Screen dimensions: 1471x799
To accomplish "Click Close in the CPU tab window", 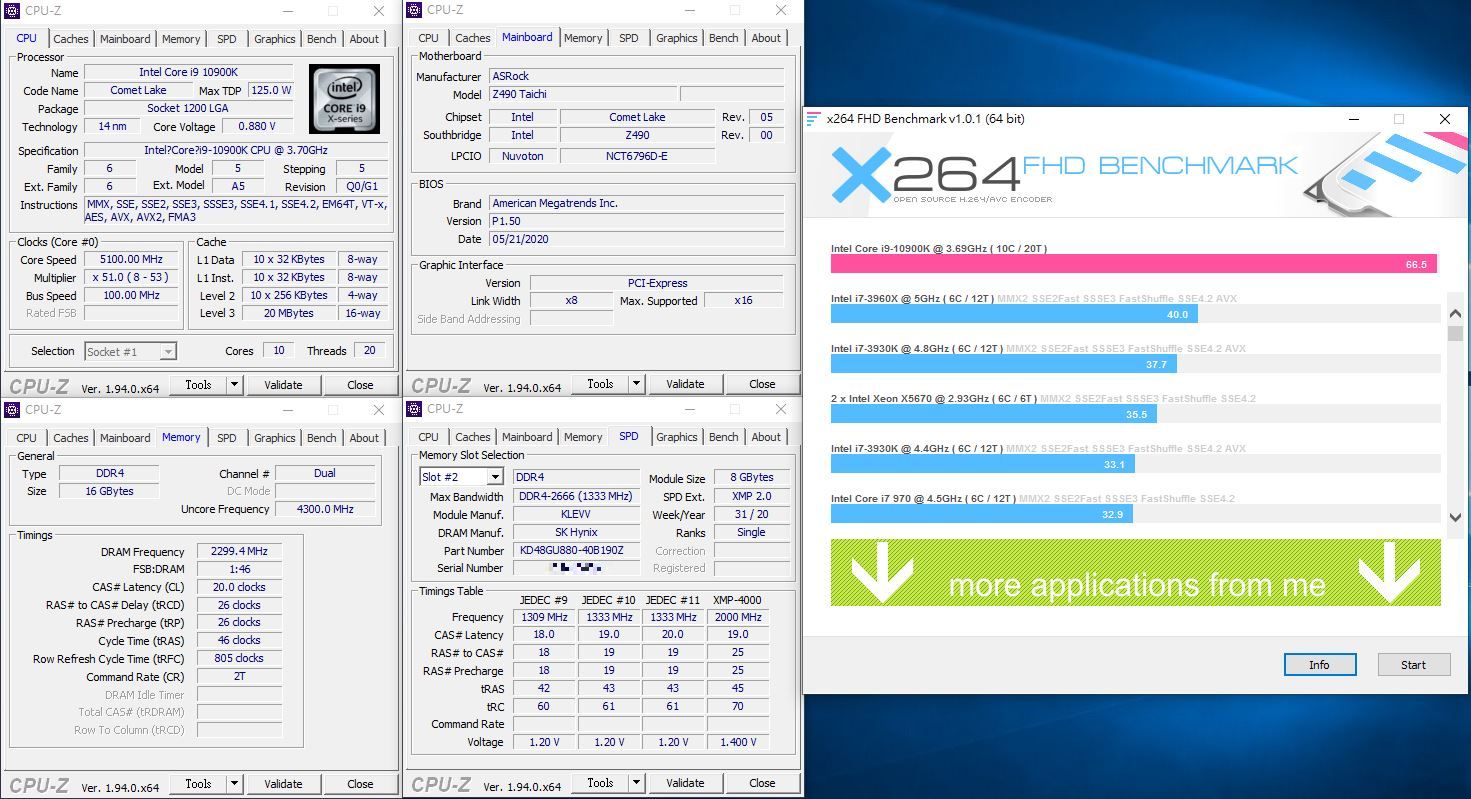I will (360, 385).
